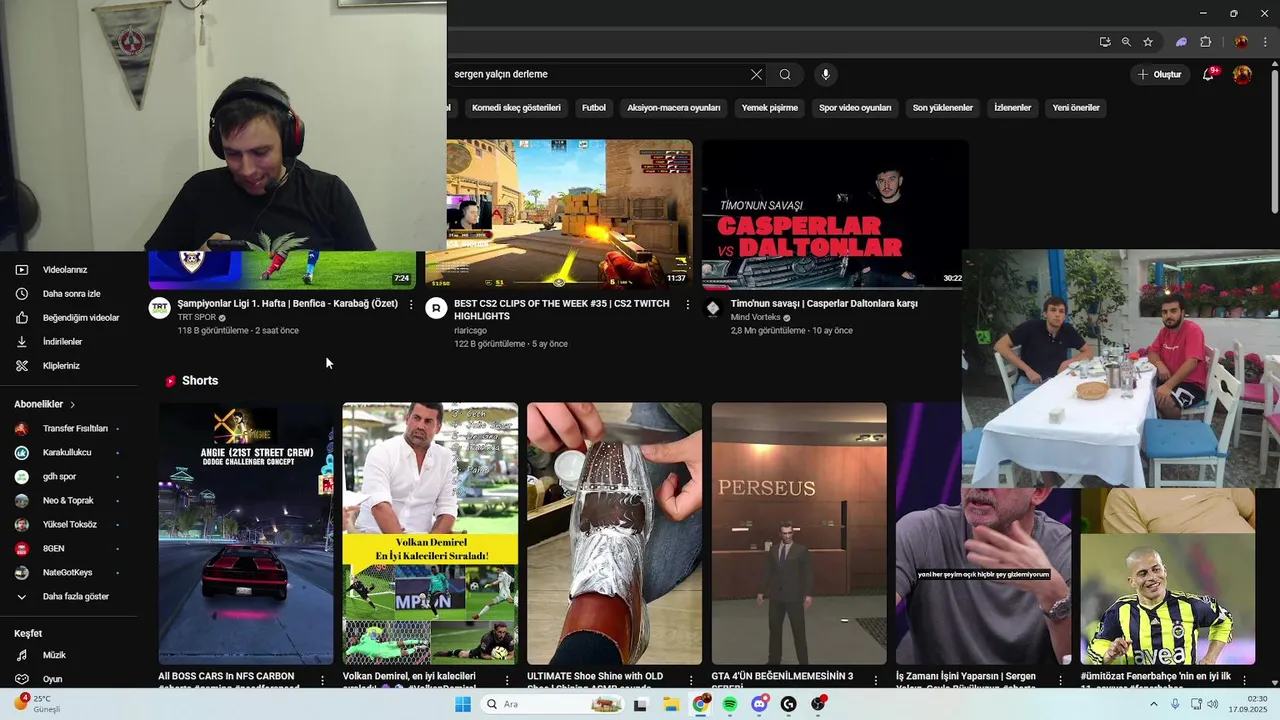1280x720 pixels.
Task: Play the BEST CS2 CLIPS thumbnail
Action: coord(559,214)
